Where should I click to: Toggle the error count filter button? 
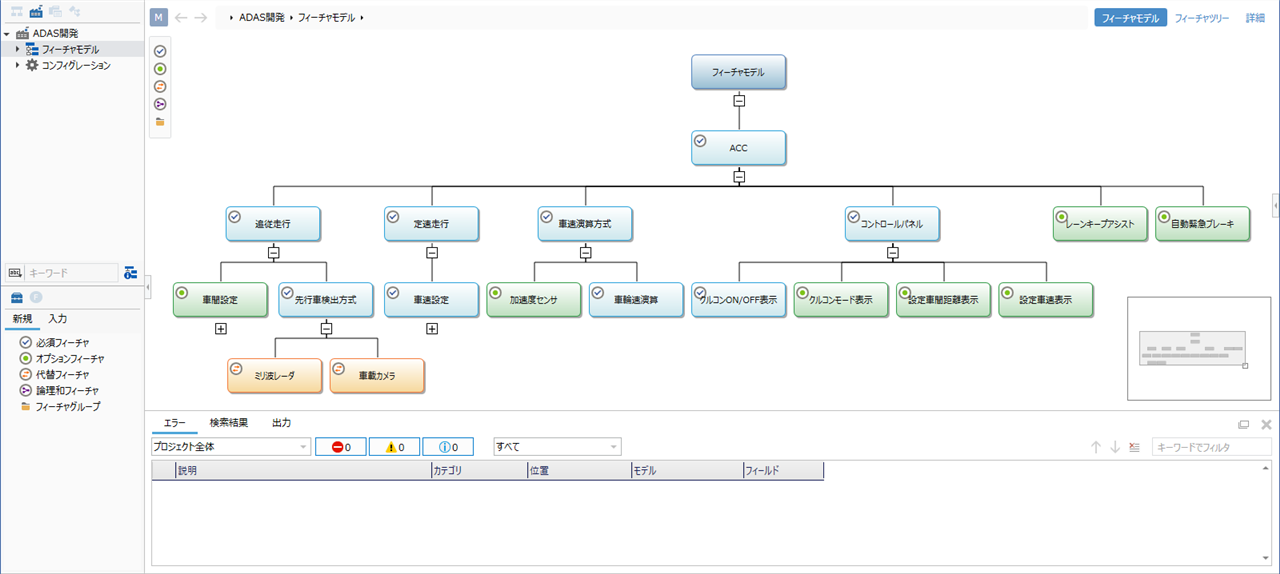(x=340, y=447)
